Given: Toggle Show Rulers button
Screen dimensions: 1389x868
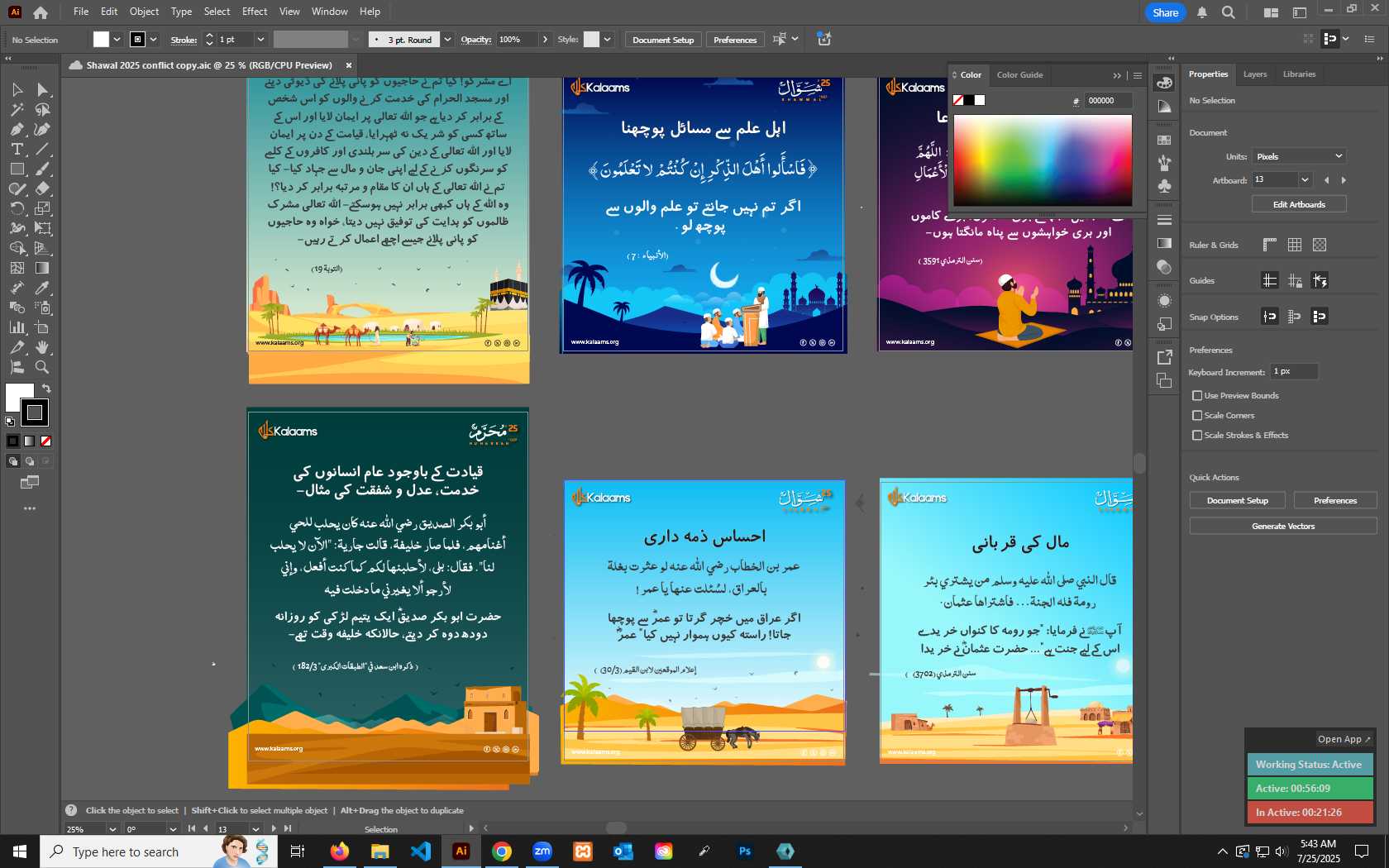Looking at the screenshot, I should [1270, 245].
